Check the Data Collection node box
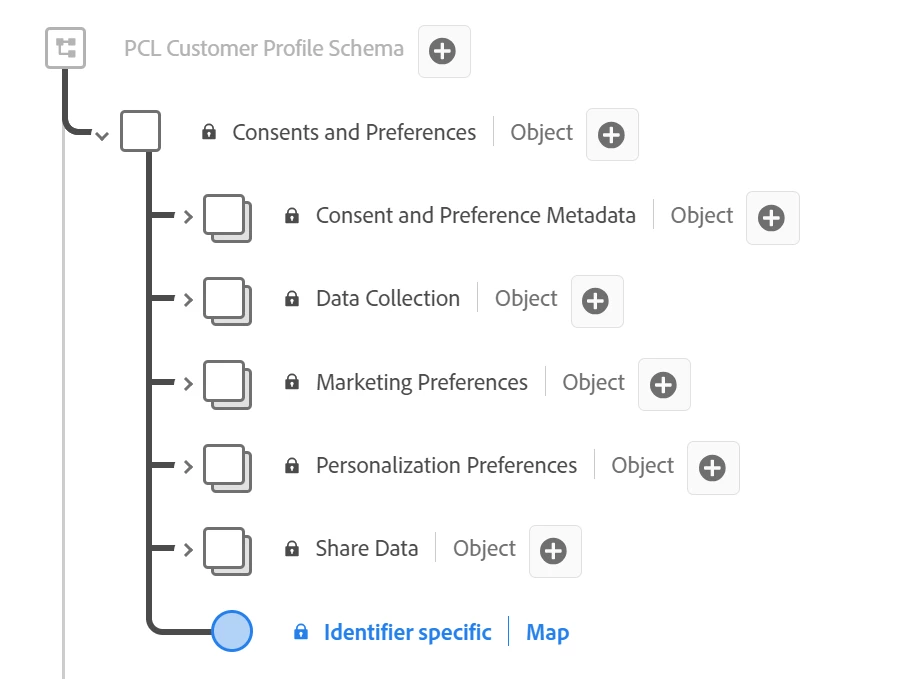The width and height of the screenshot is (920, 679). tap(224, 298)
